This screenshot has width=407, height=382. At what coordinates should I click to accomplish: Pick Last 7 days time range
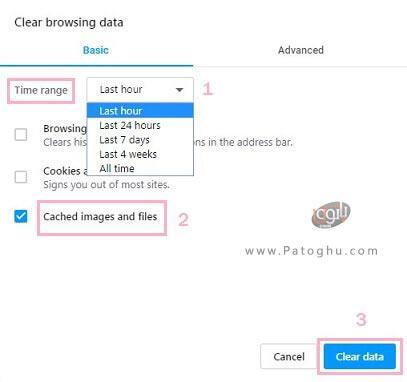(x=140, y=140)
